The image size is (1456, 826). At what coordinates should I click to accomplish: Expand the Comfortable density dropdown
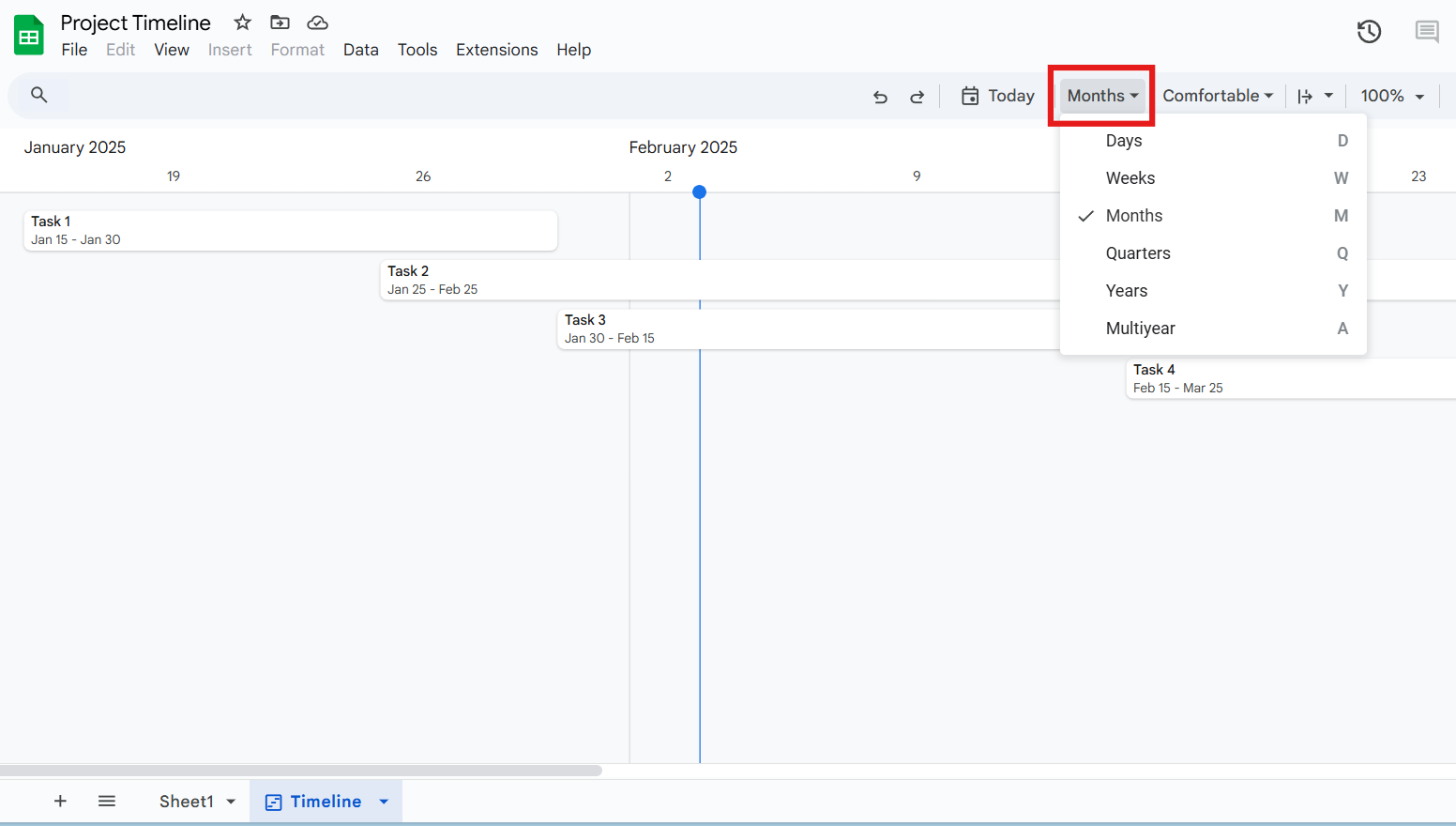[x=1217, y=96]
